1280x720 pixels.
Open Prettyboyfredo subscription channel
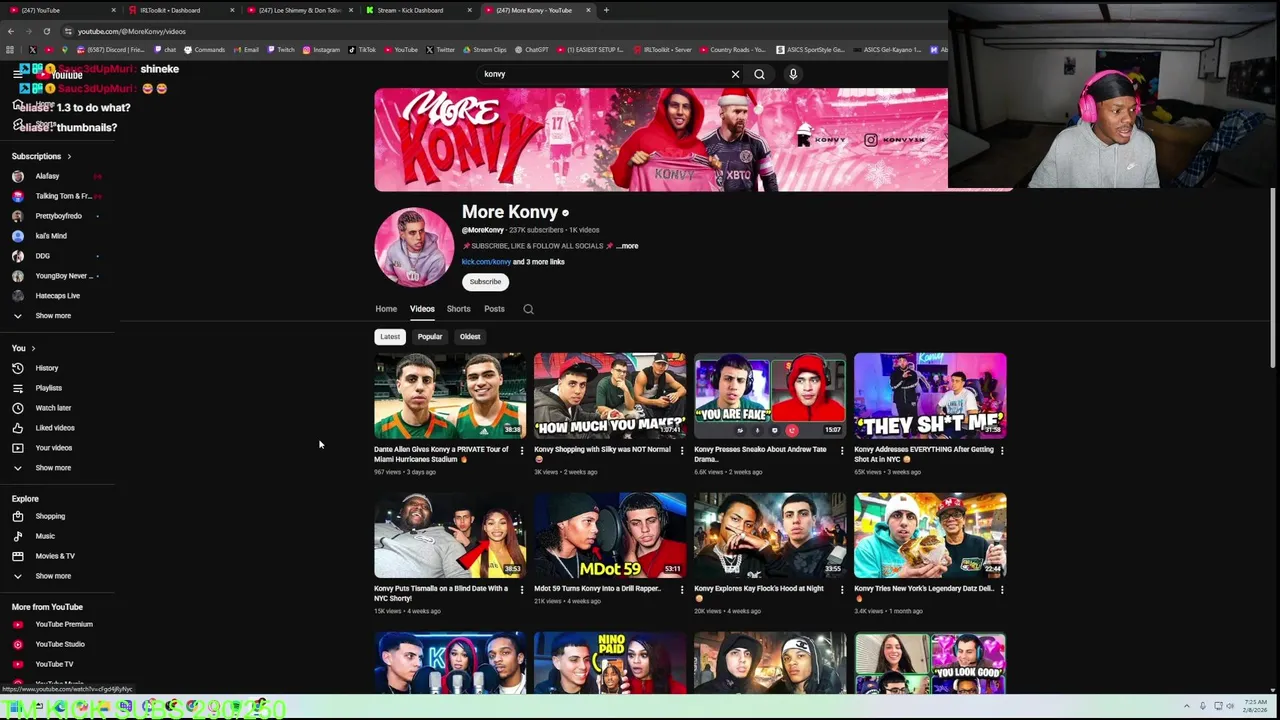pos(58,216)
